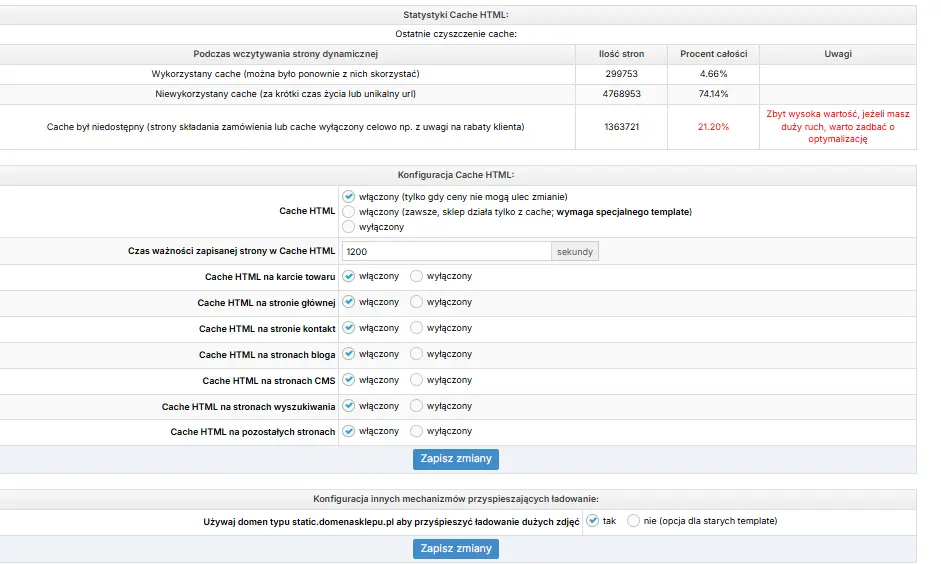Image resolution: width=941 pixels, height=564 pixels.
Task: Enable Cache HTML na stronie kontakt
Action: [349, 328]
